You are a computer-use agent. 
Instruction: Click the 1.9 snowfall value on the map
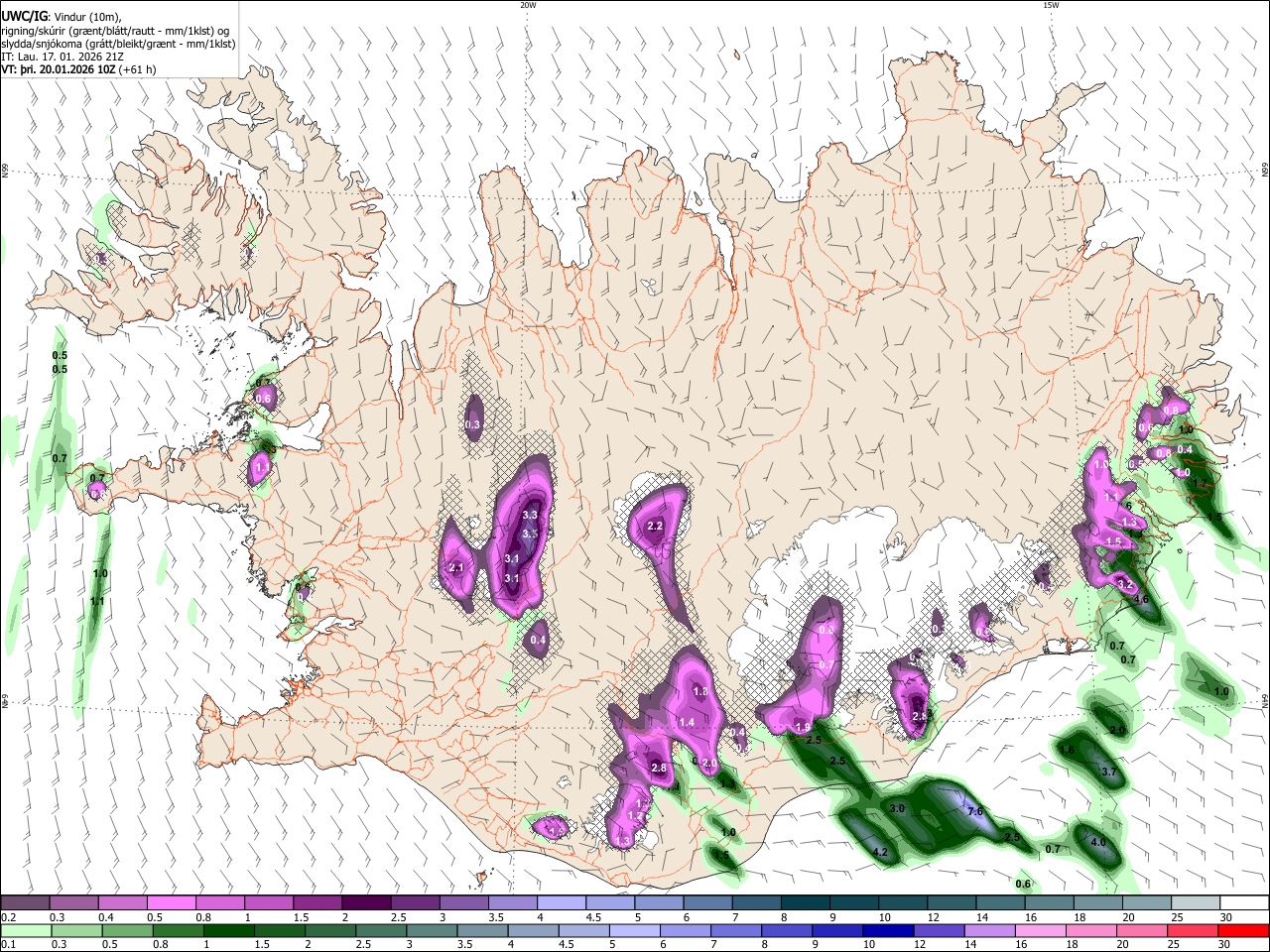coord(803,727)
